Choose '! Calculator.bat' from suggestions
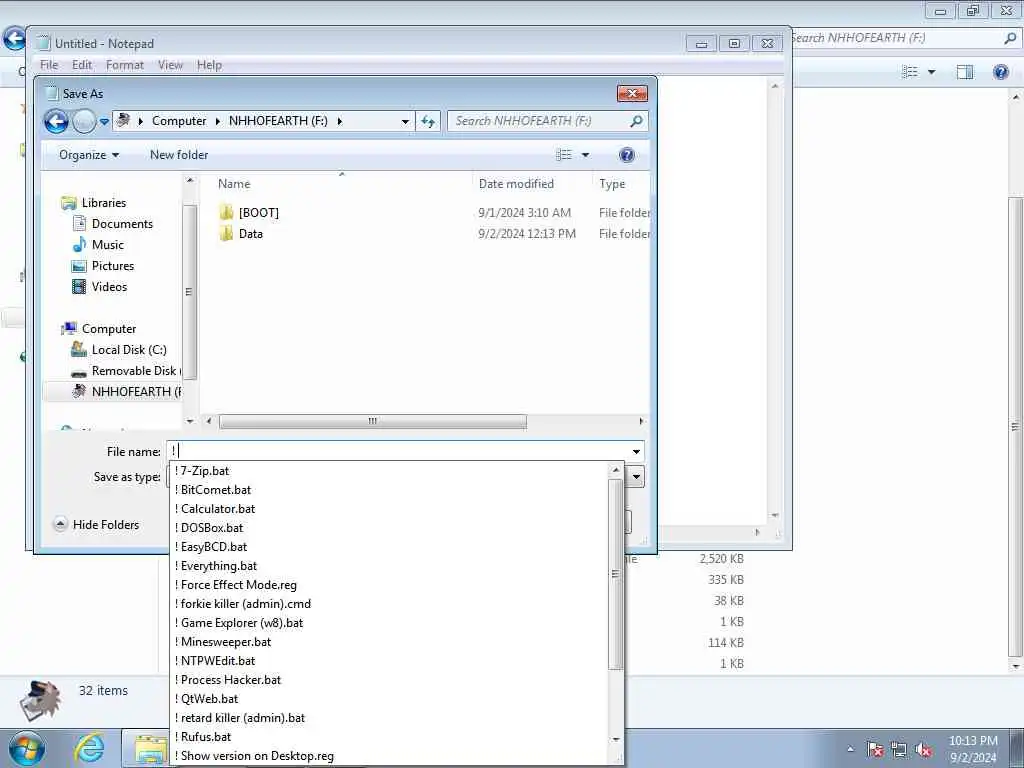 (x=391, y=509)
